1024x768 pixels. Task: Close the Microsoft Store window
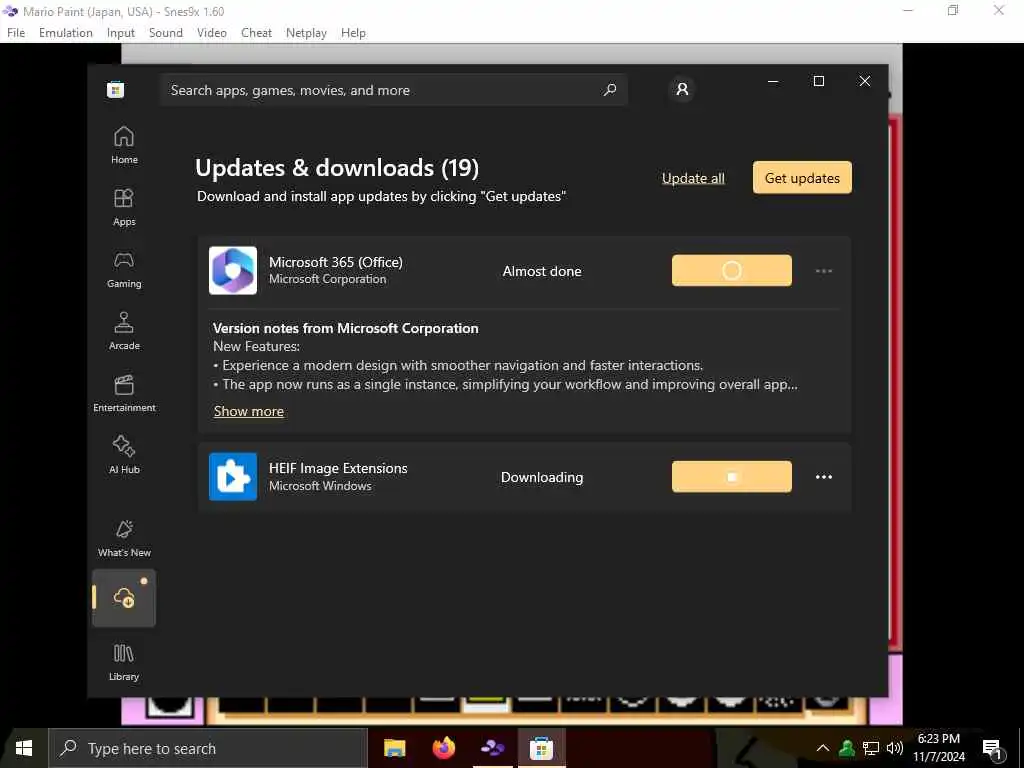(x=865, y=81)
